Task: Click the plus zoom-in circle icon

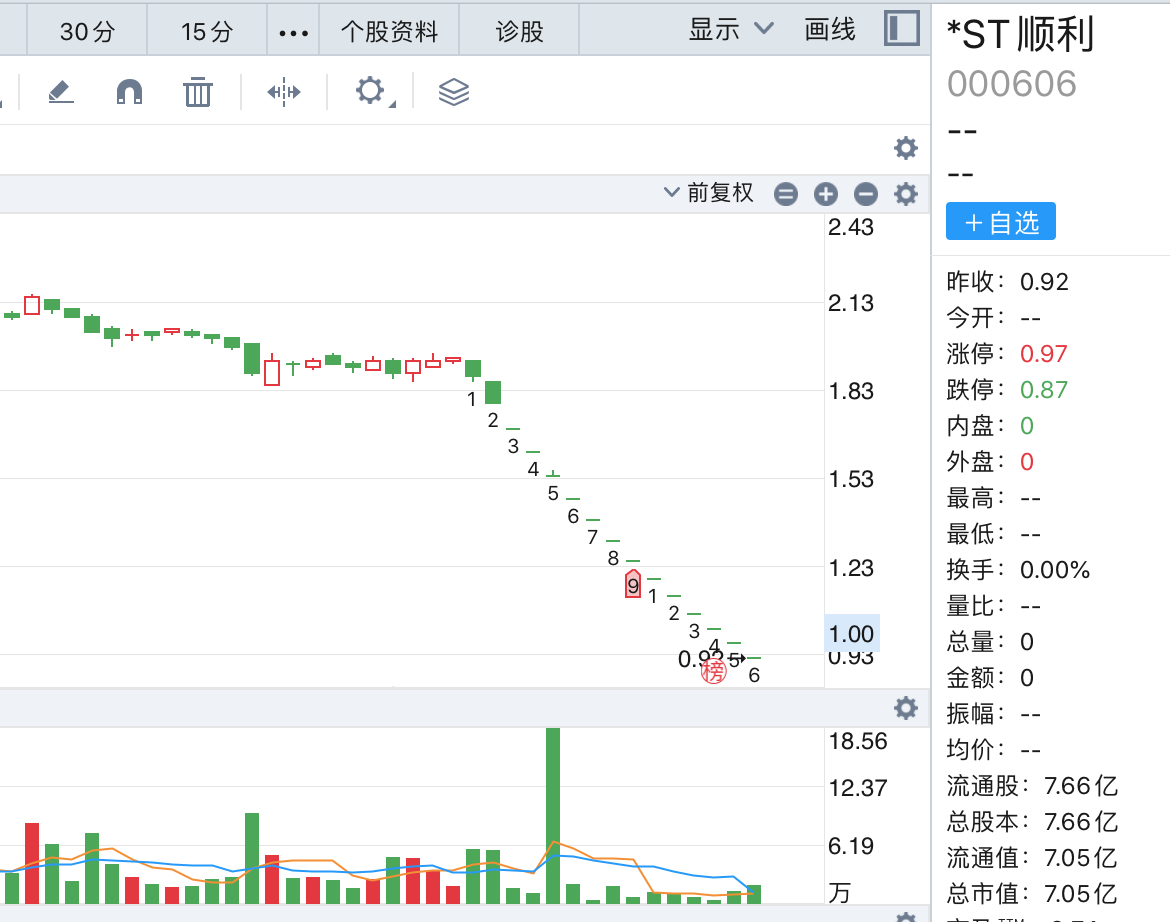Action: point(825,194)
